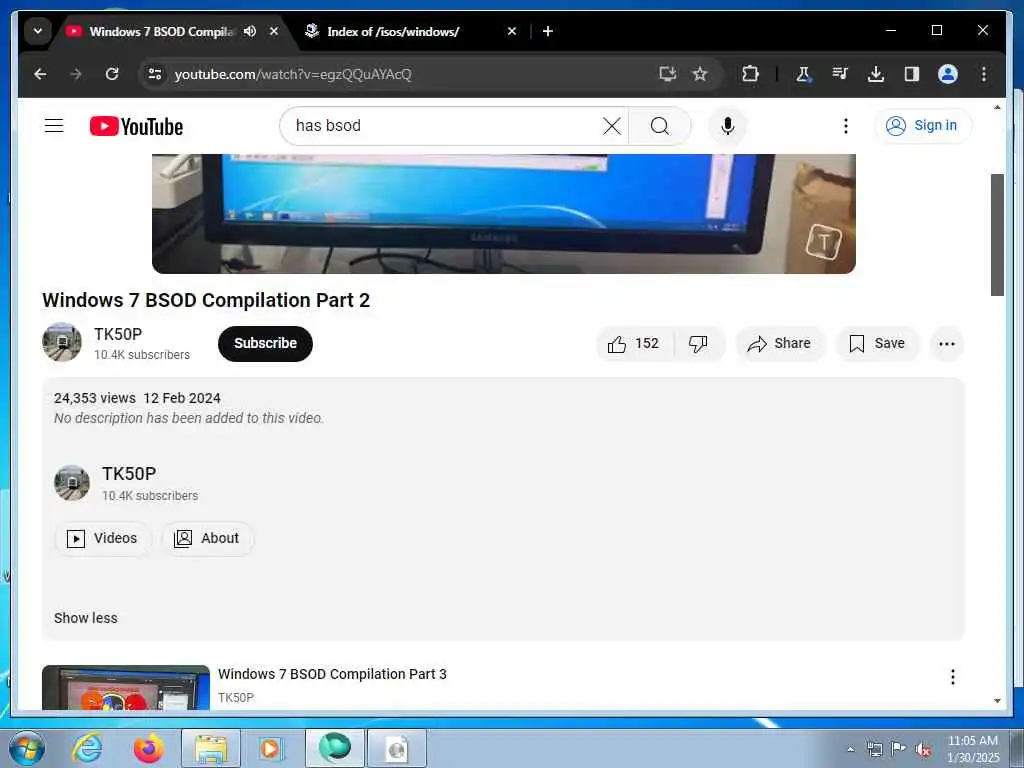Open browser Downloads icon

click(x=876, y=74)
